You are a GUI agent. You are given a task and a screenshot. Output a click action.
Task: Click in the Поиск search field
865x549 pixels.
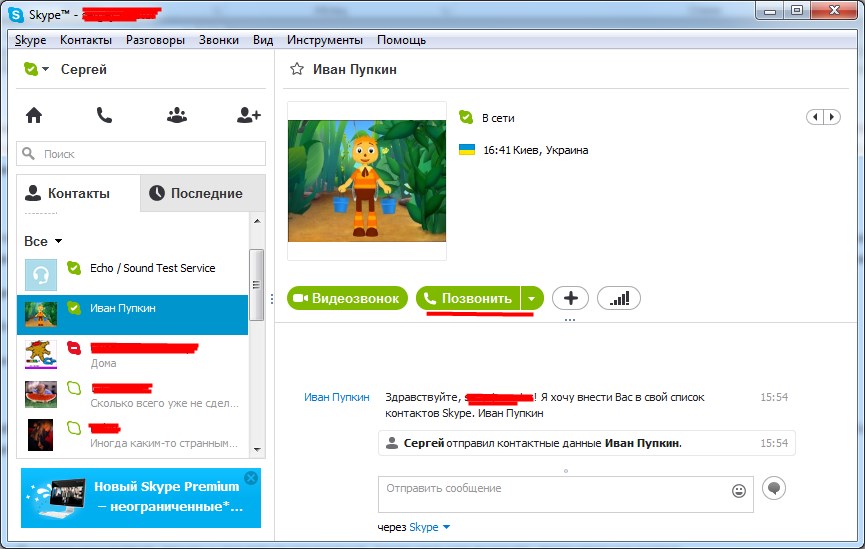[x=141, y=153]
